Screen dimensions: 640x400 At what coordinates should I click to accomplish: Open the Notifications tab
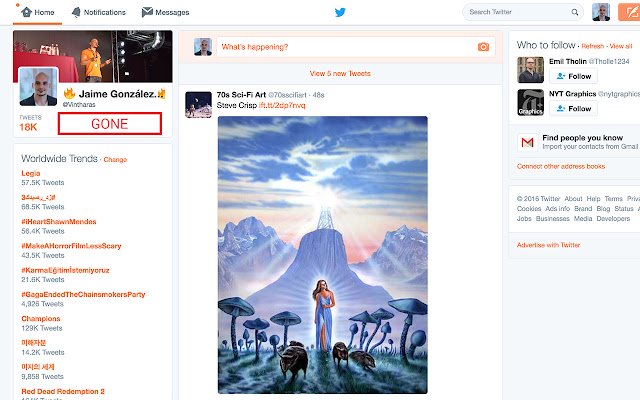pyautogui.click(x=98, y=12)
